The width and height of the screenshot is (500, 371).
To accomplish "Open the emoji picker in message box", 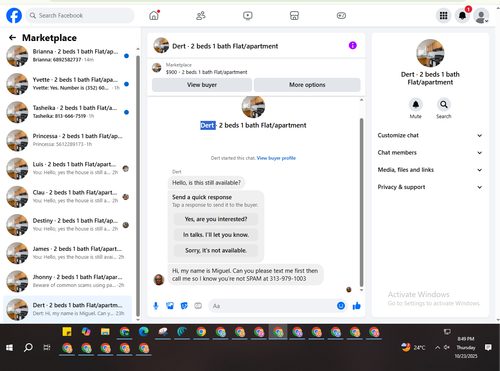I will coord(341,306).
